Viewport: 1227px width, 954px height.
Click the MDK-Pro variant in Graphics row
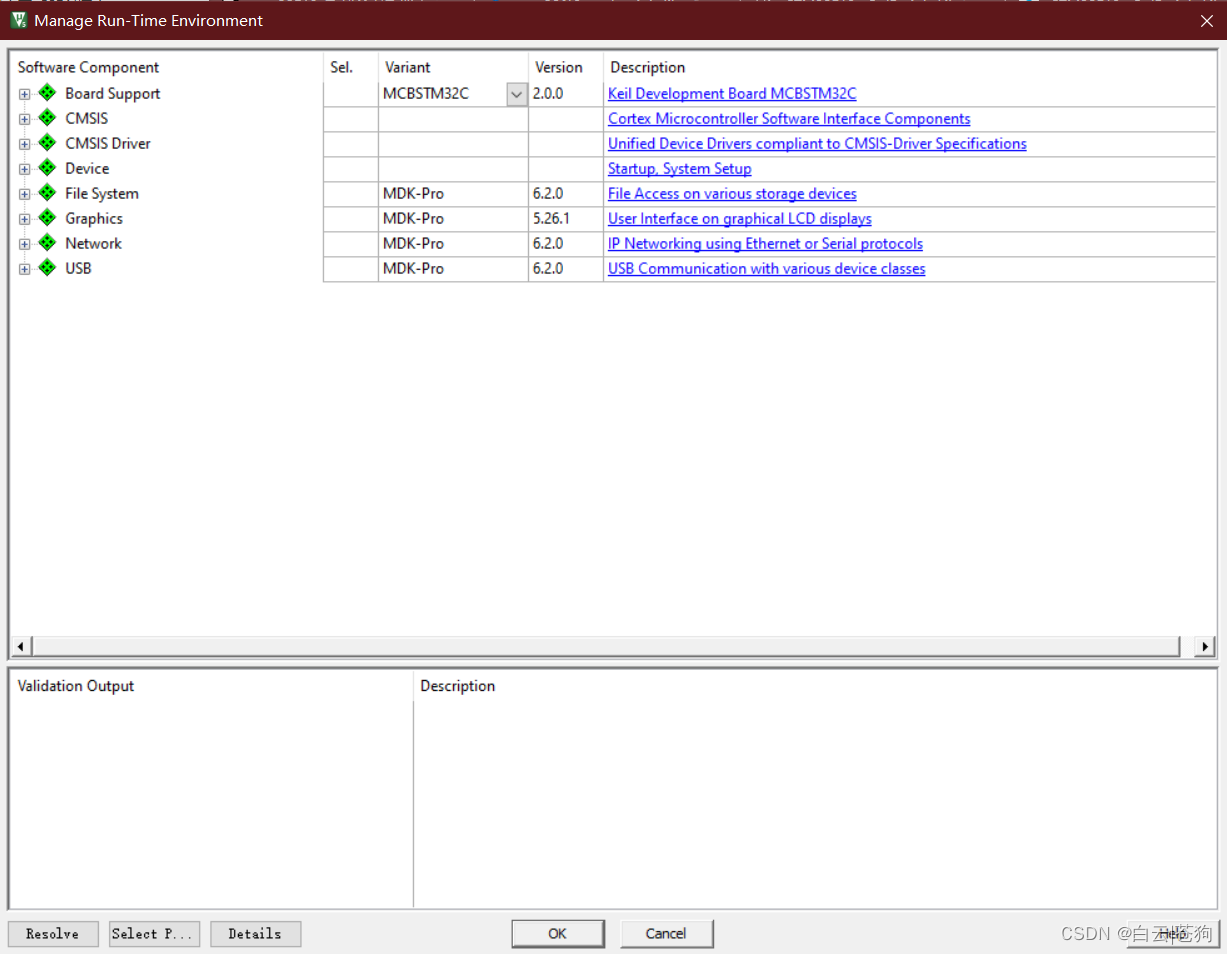pos(413,219)
